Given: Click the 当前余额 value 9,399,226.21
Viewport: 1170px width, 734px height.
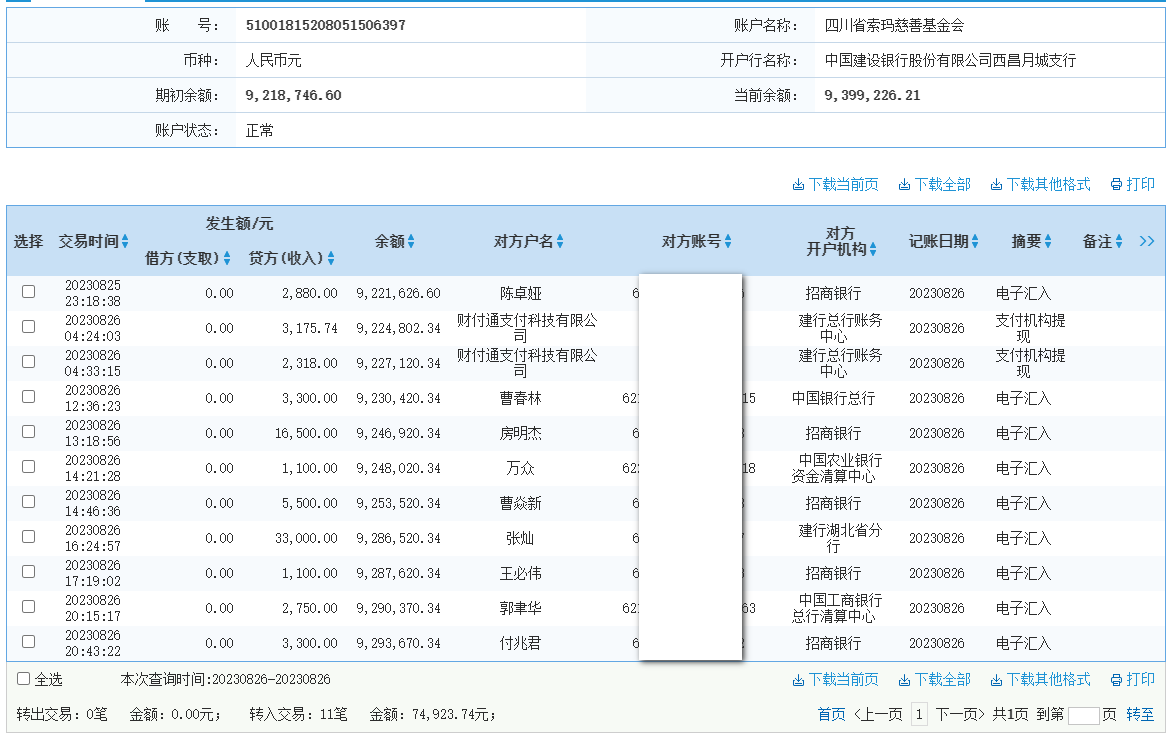Looking at the screenshot, I should [872, 95].
